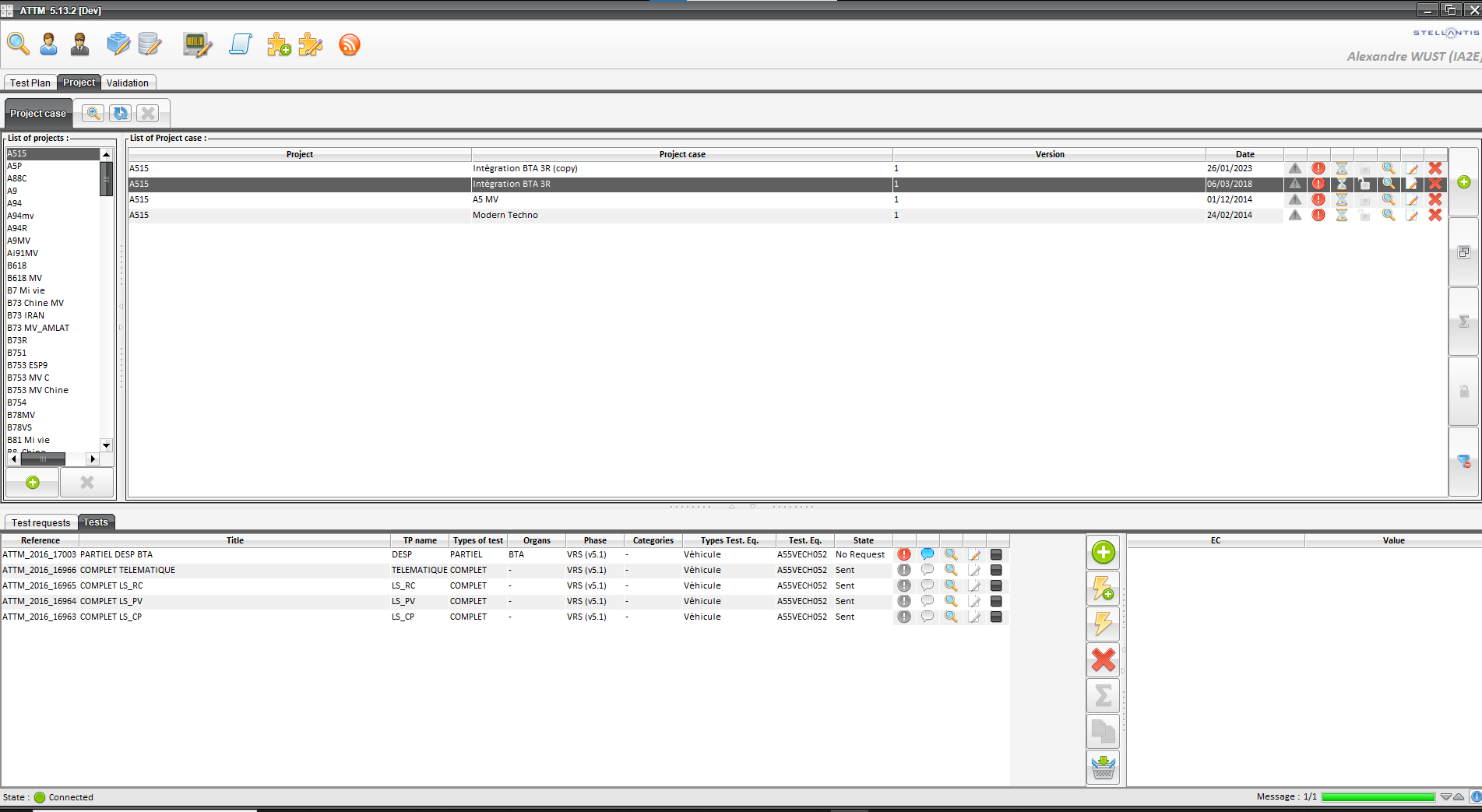The width and height of the screenshot is (1482, 812).
Task: Open the Test requests tab
Action: (x=40, y=522)
